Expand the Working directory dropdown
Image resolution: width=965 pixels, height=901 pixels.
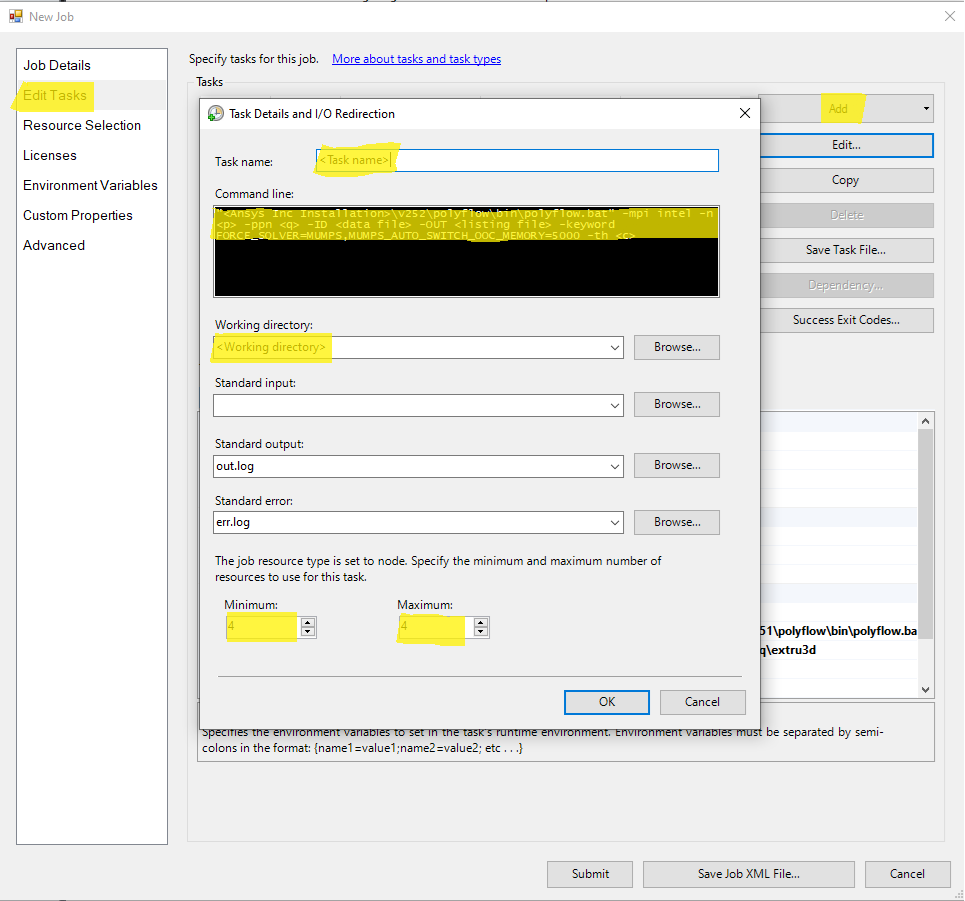[614, 348]
